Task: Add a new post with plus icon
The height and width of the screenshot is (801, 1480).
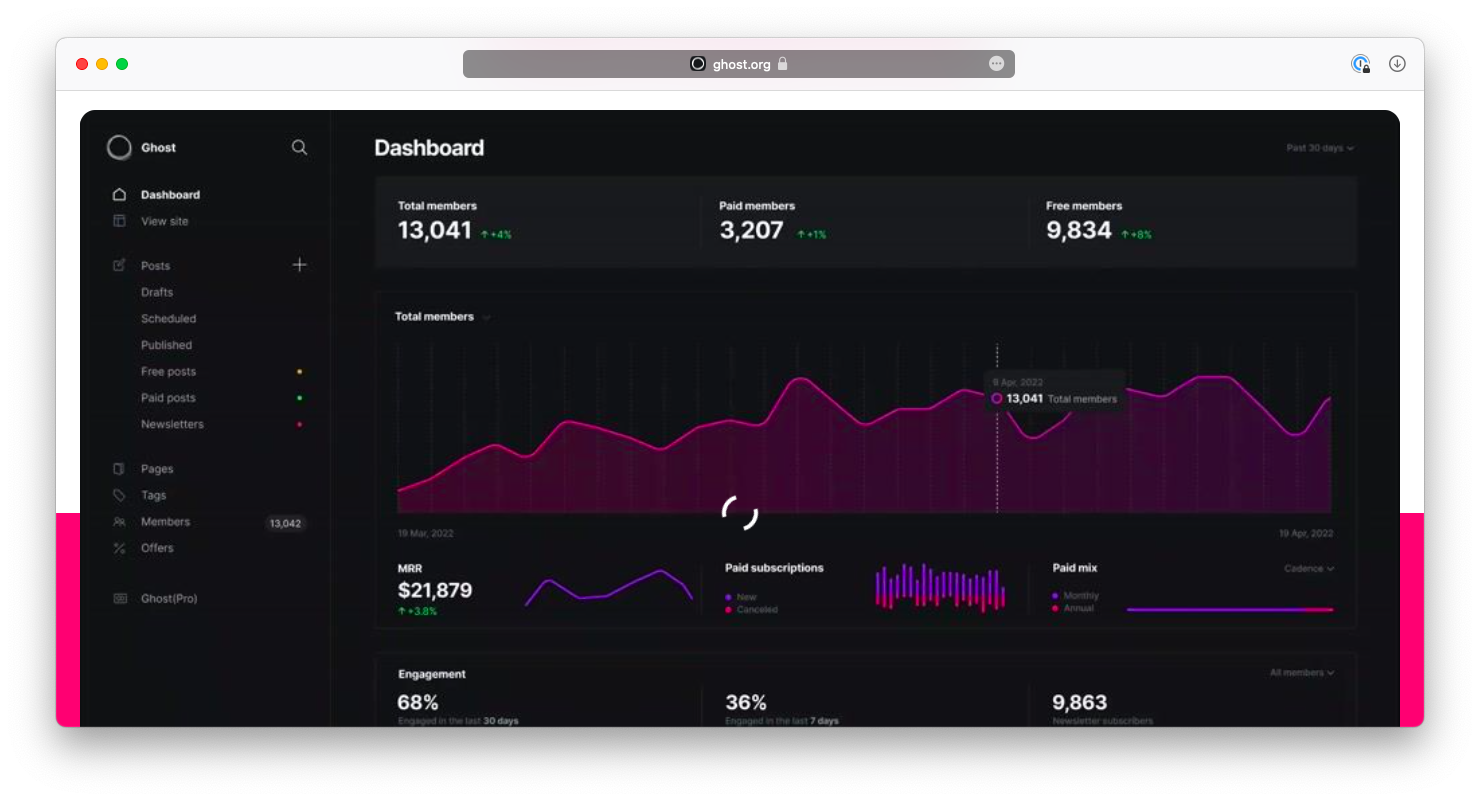Action: [299, 265]
